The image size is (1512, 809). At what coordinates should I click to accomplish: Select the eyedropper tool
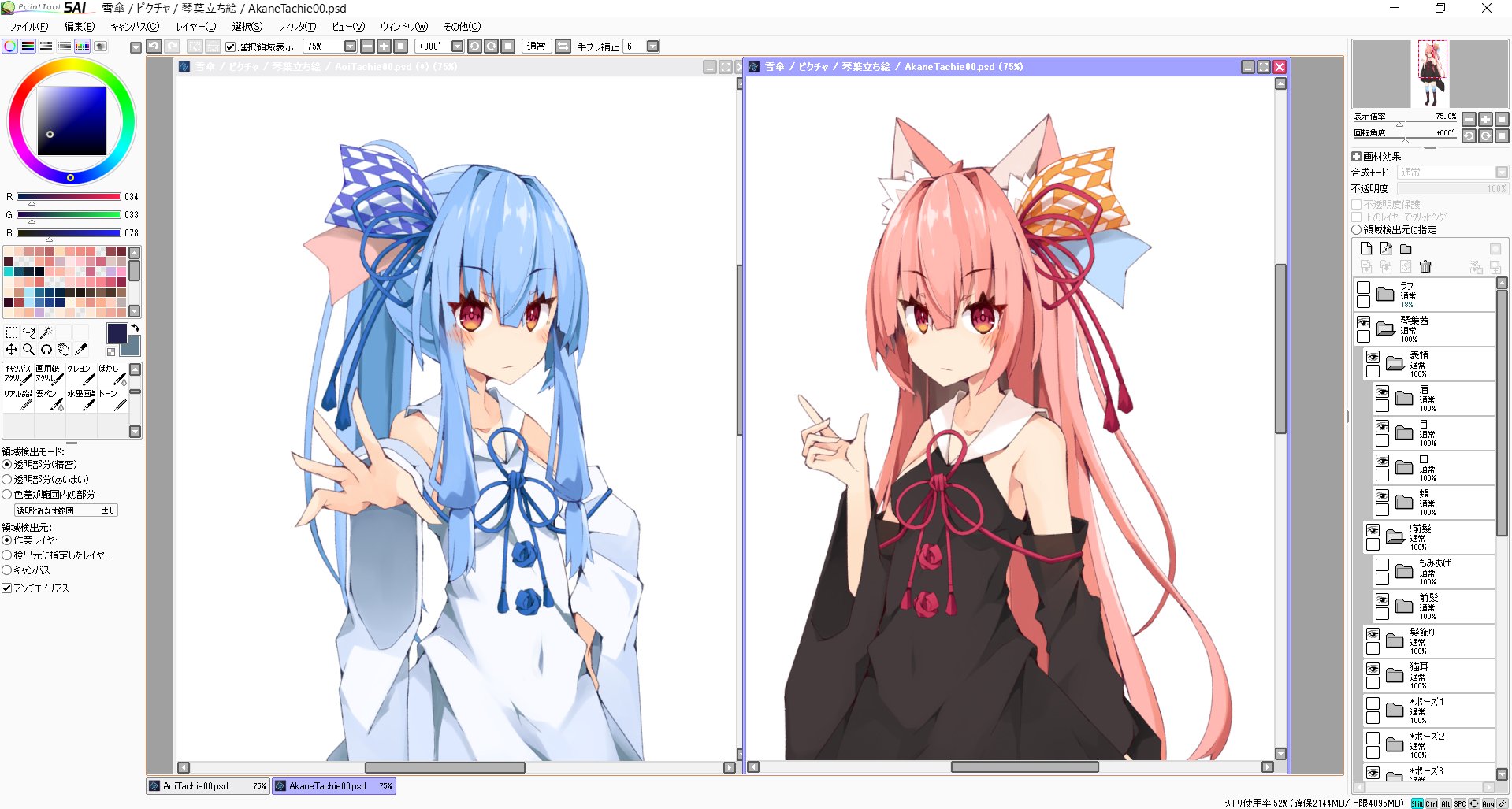(80, 349)
